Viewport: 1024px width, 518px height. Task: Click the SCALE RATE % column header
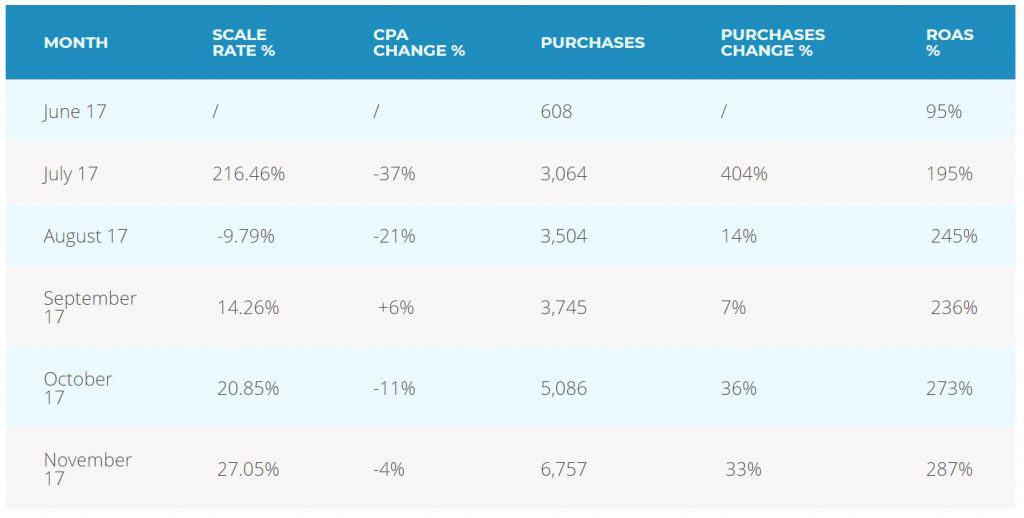click(x=243, y=42)
